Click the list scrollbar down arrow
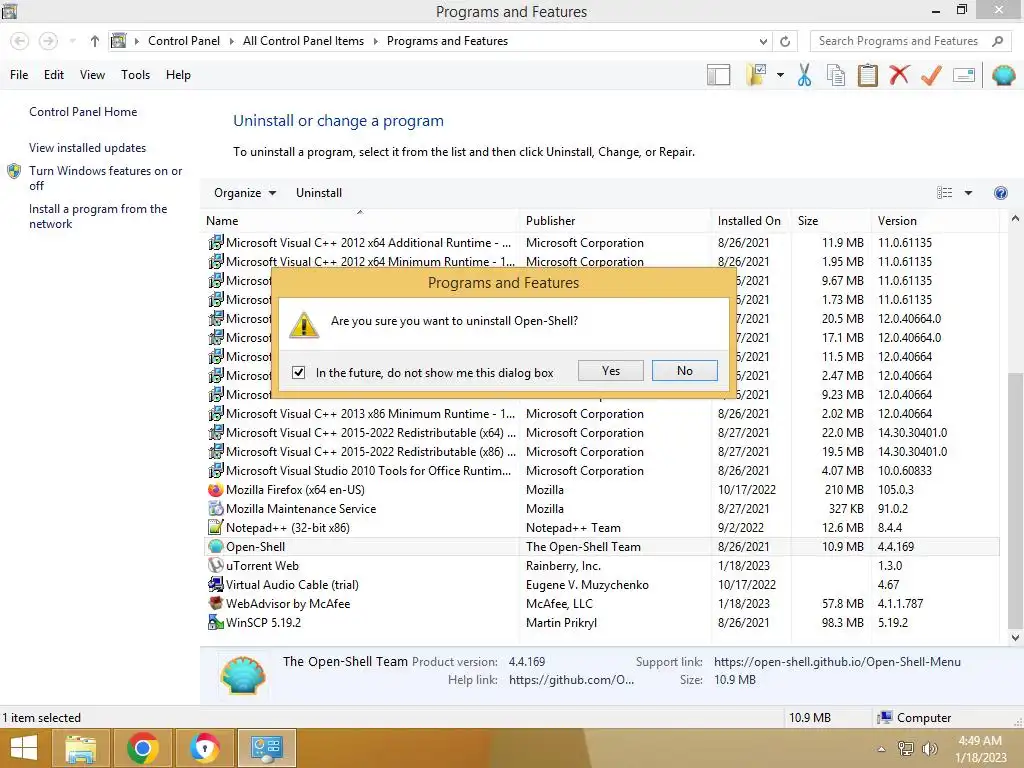Viewport: 1024px width, 768px height. pos(1015,637)
